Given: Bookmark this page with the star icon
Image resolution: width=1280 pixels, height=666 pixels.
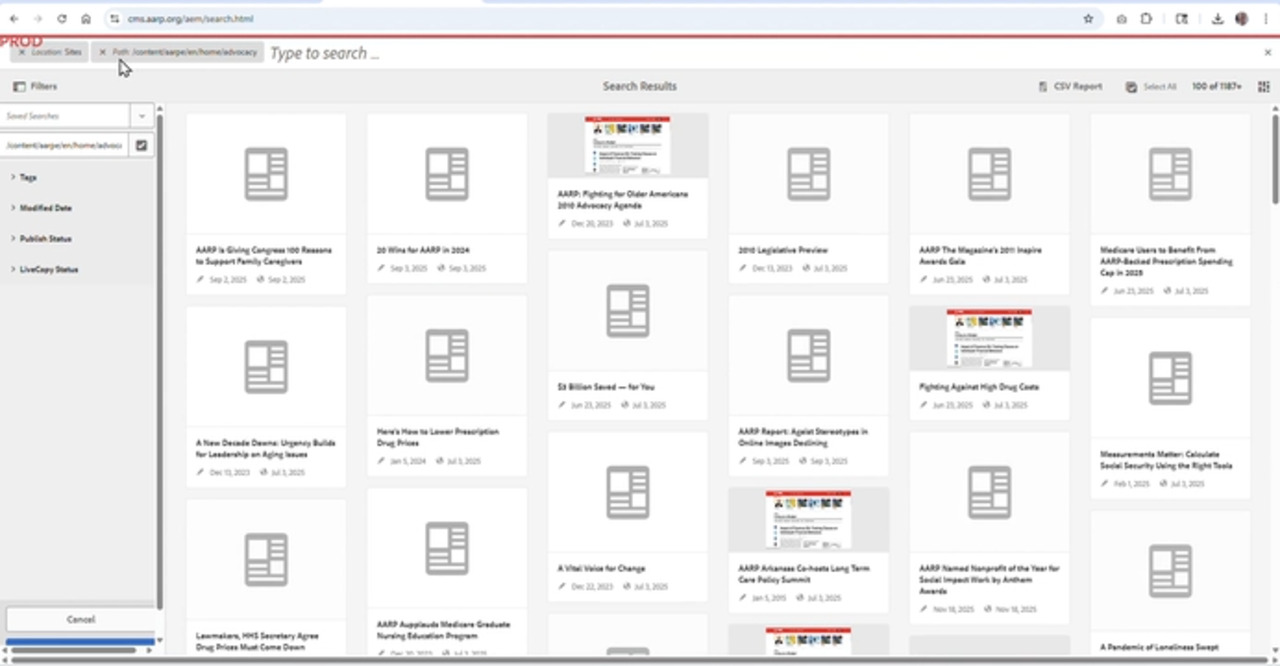Looking at the screenshot, I should tap(1088, 19).
